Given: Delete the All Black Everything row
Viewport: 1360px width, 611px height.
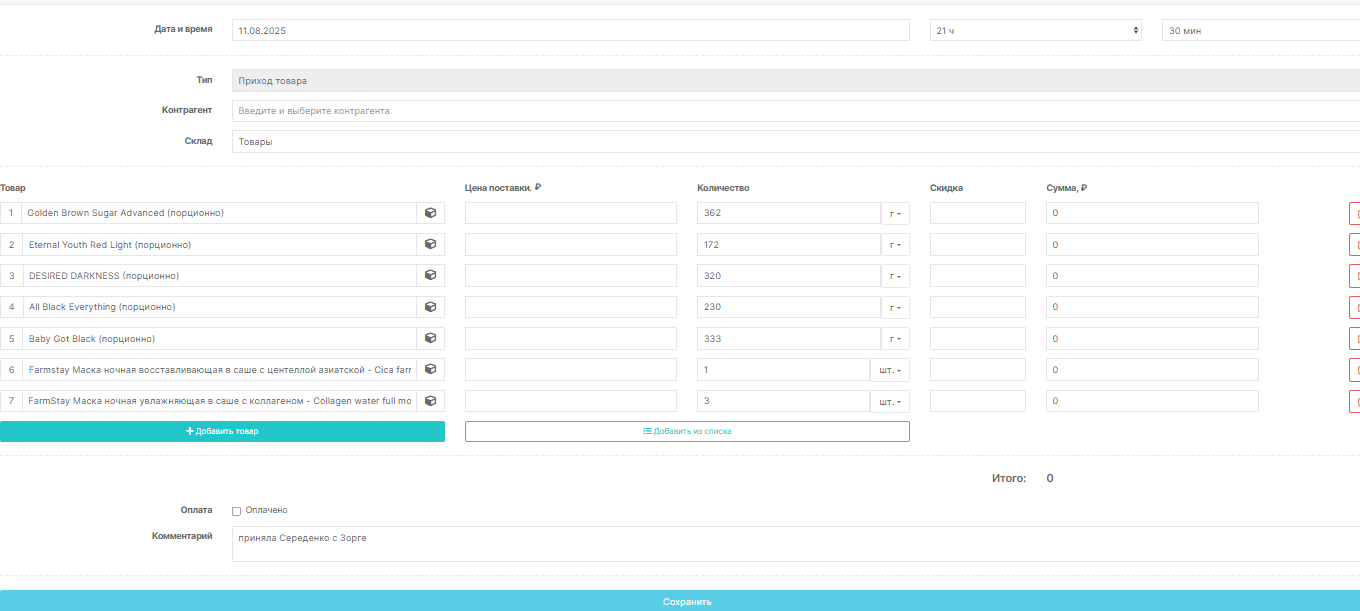Looking at the screenshot, I should [x=1355, y=307].
